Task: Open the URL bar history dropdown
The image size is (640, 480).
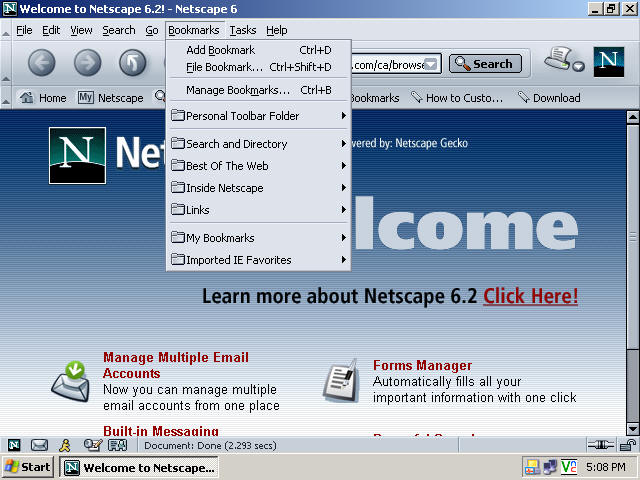Action: click(x=431, y=64)
